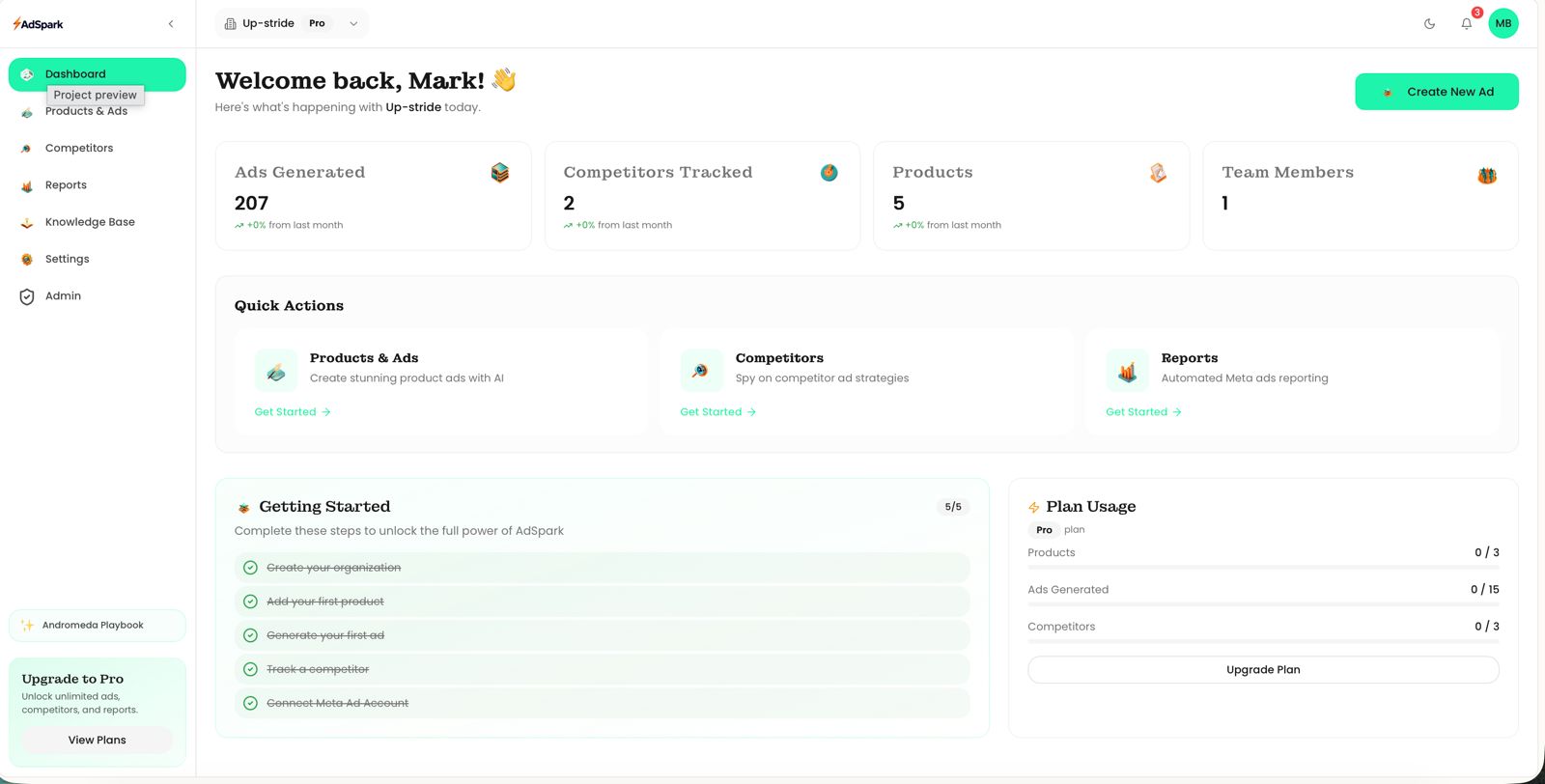Open Products & Ads in sidebar
Screen dimensions: 1545x784
tap(97, 111)
